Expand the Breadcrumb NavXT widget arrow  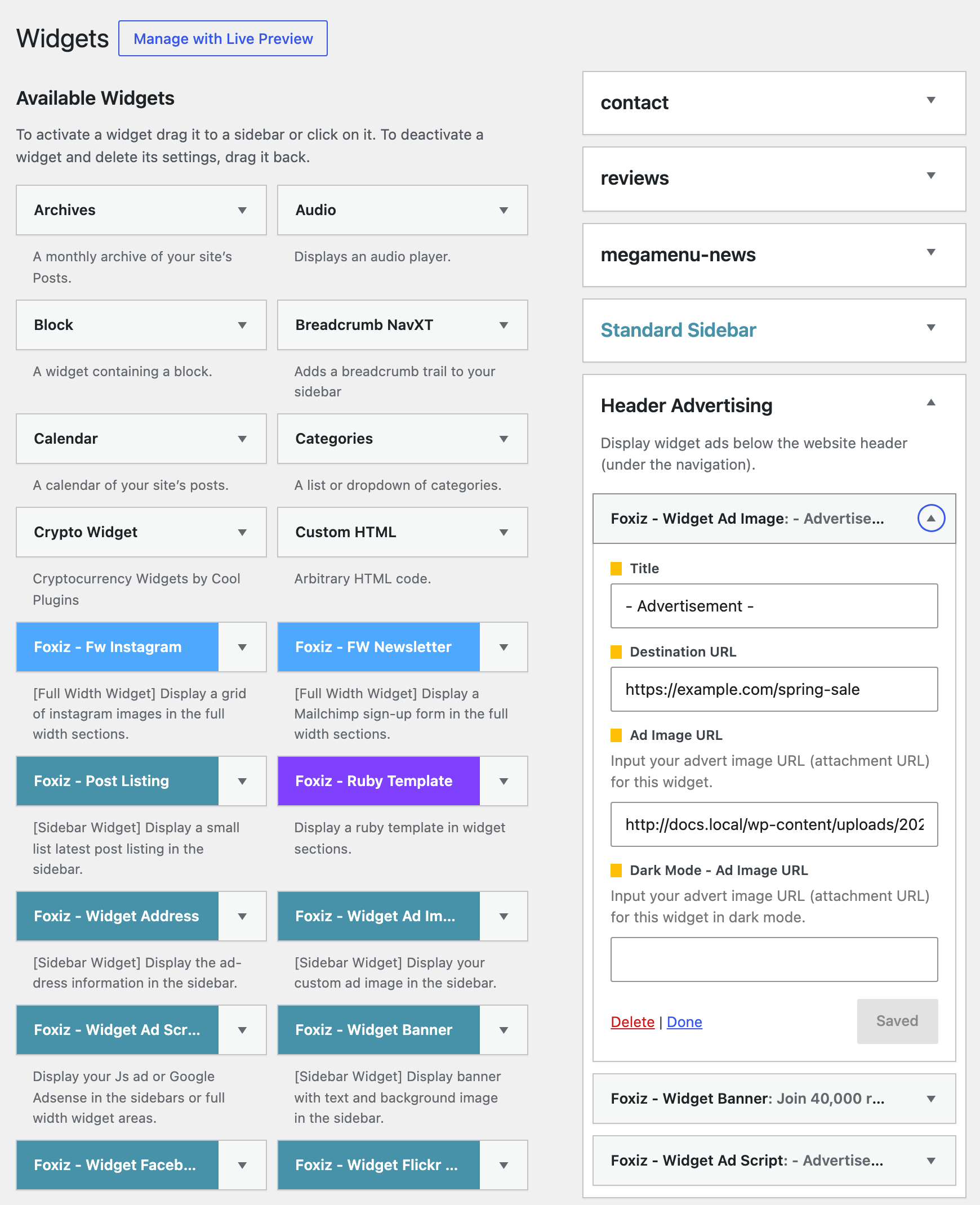pyautogui.click(x=504, y=325)
